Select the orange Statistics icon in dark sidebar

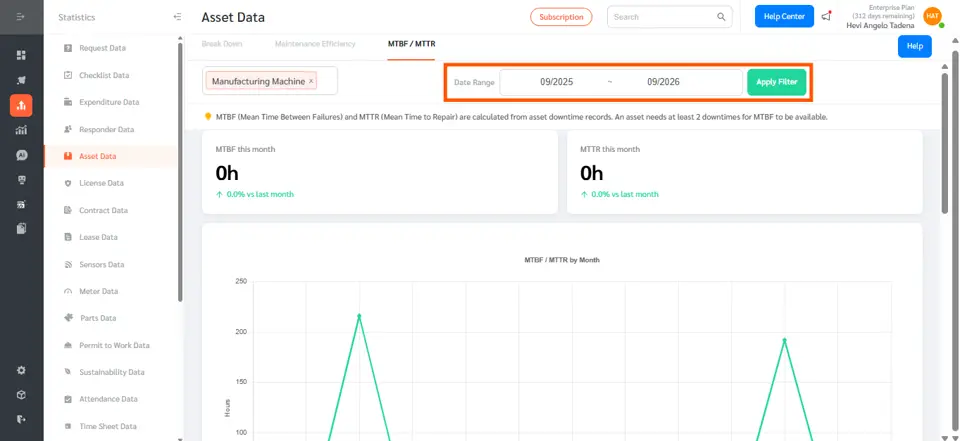(x=21, y=105)
